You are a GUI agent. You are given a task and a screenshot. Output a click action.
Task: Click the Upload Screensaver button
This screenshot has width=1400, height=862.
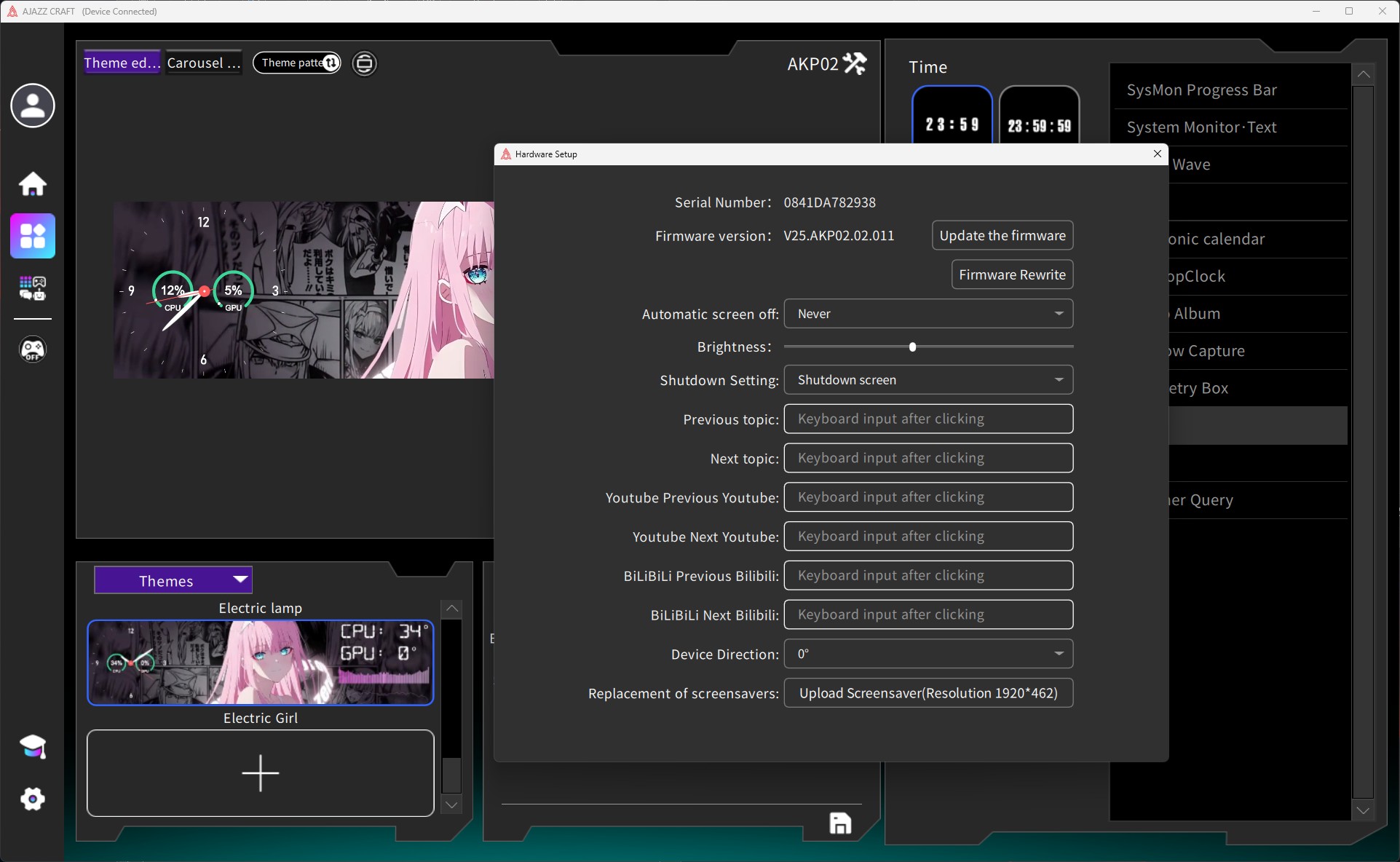(928, 693)
